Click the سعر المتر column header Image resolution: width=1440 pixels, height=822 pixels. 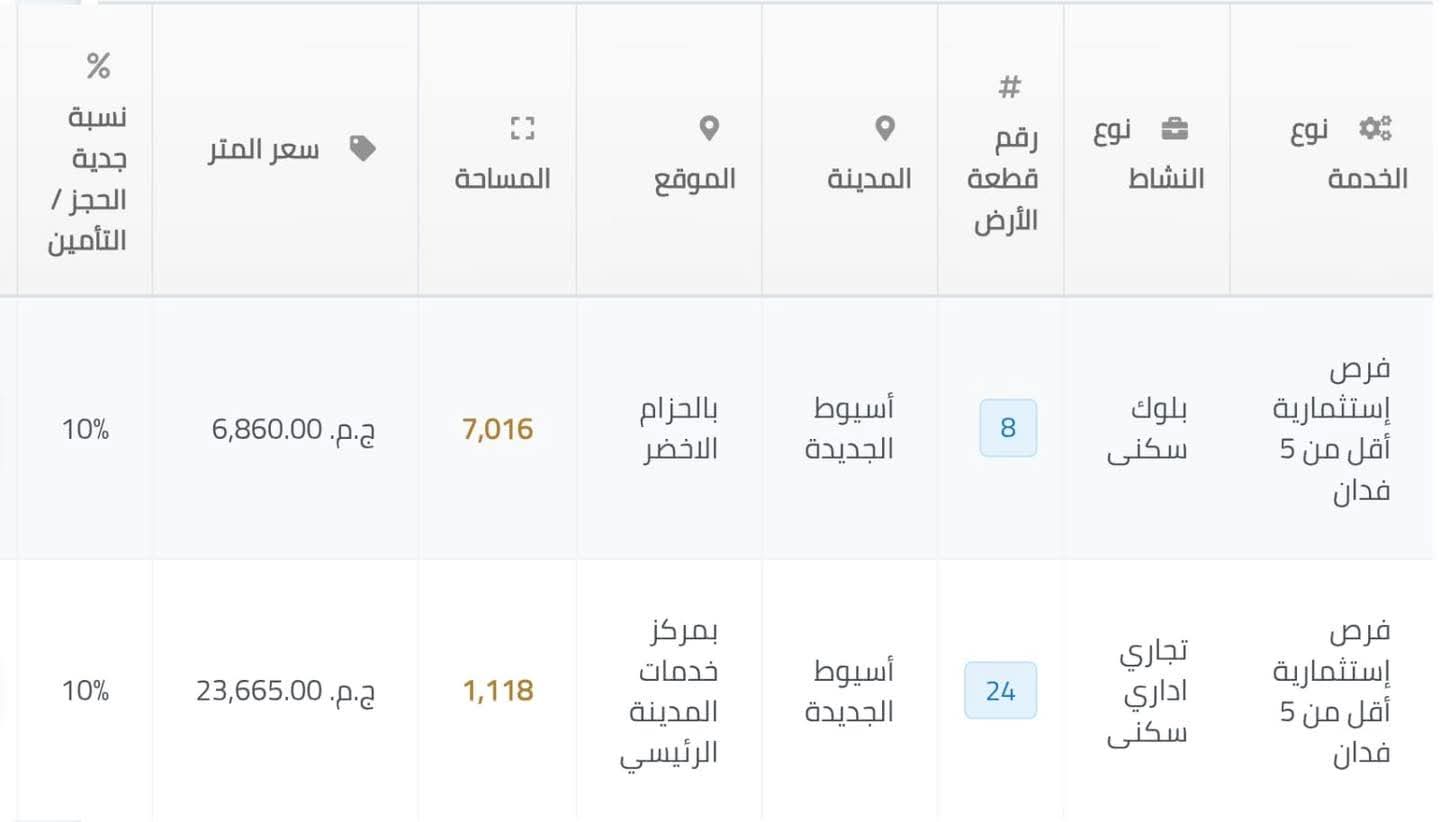[x=264, y=150]
